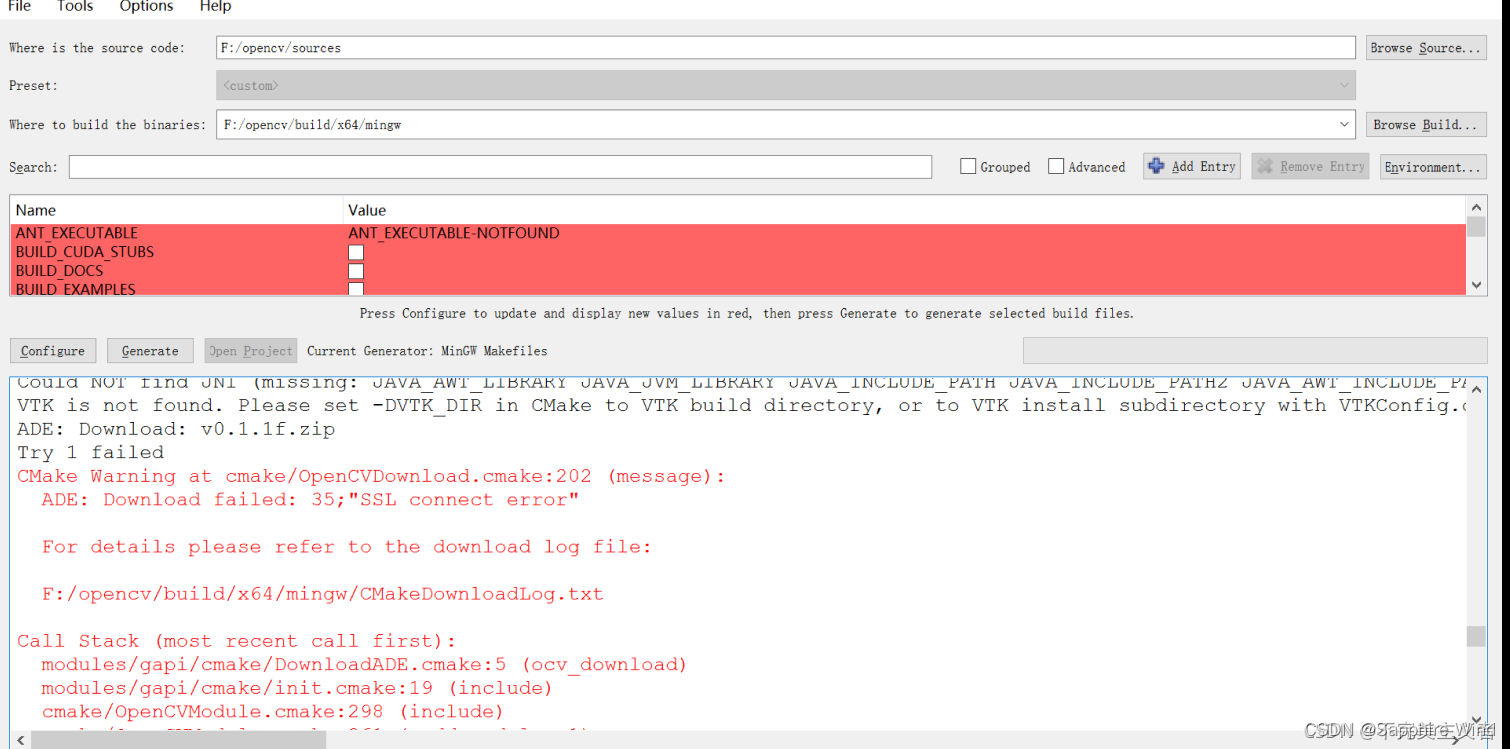1510x749 pixels.
Task: Select the ANT_EXECUTABLE row
Action: [738, 233]
